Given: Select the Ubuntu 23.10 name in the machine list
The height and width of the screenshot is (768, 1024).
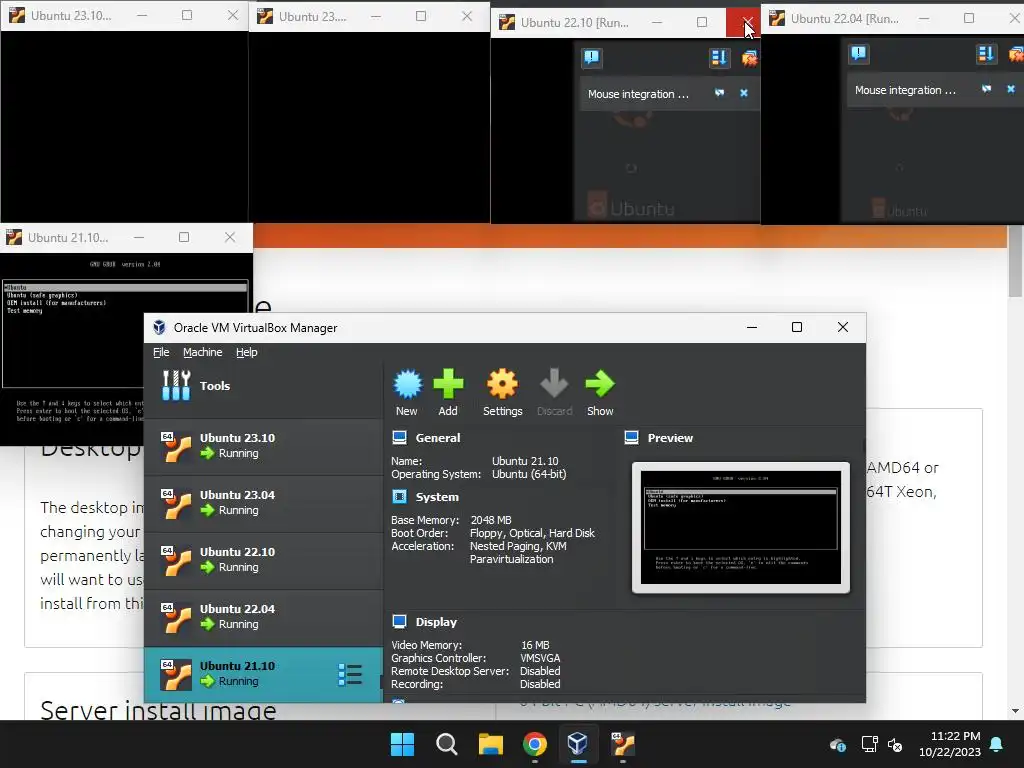Looking at the screenshot, I should point(237,438).
